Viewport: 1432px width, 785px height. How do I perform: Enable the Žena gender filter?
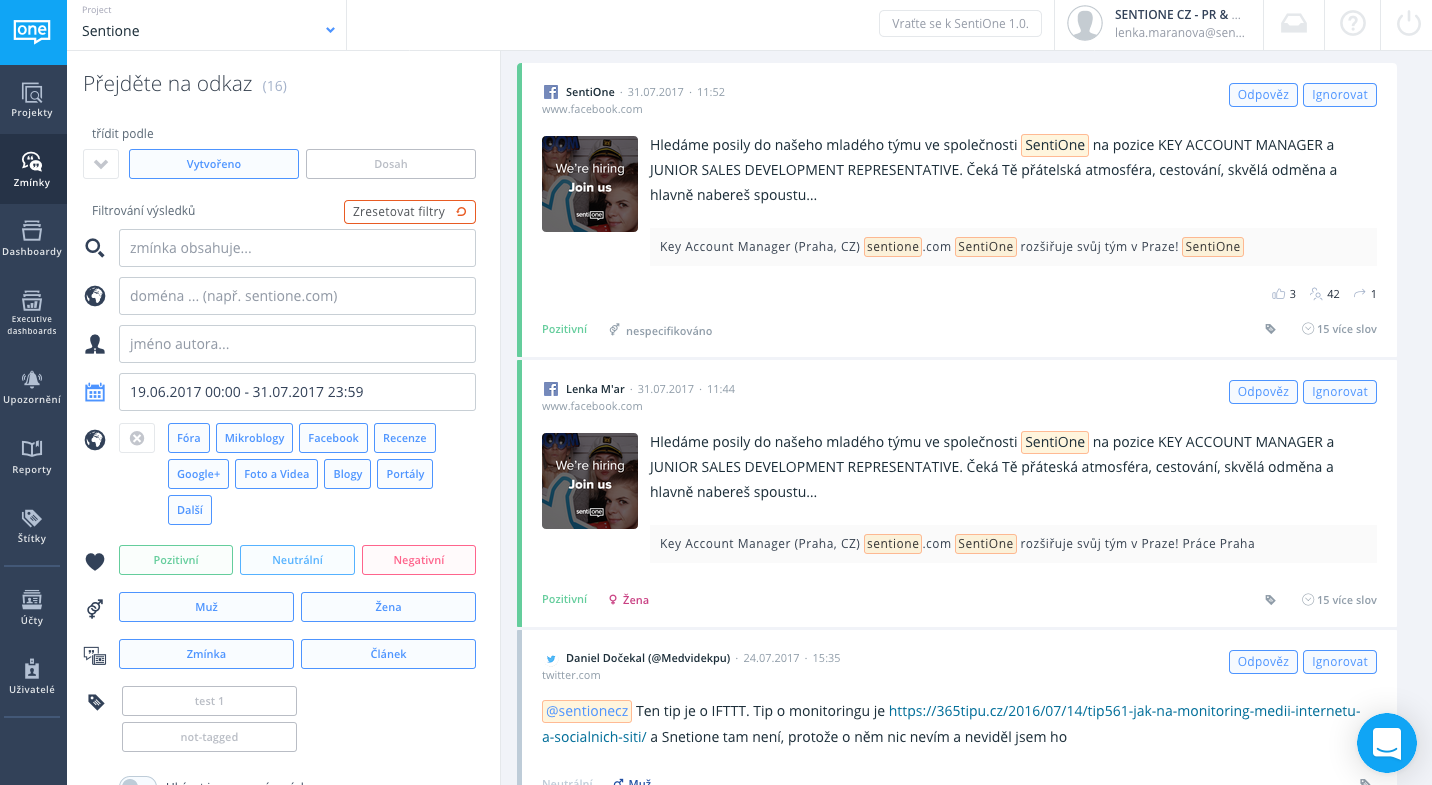point(388,607)
